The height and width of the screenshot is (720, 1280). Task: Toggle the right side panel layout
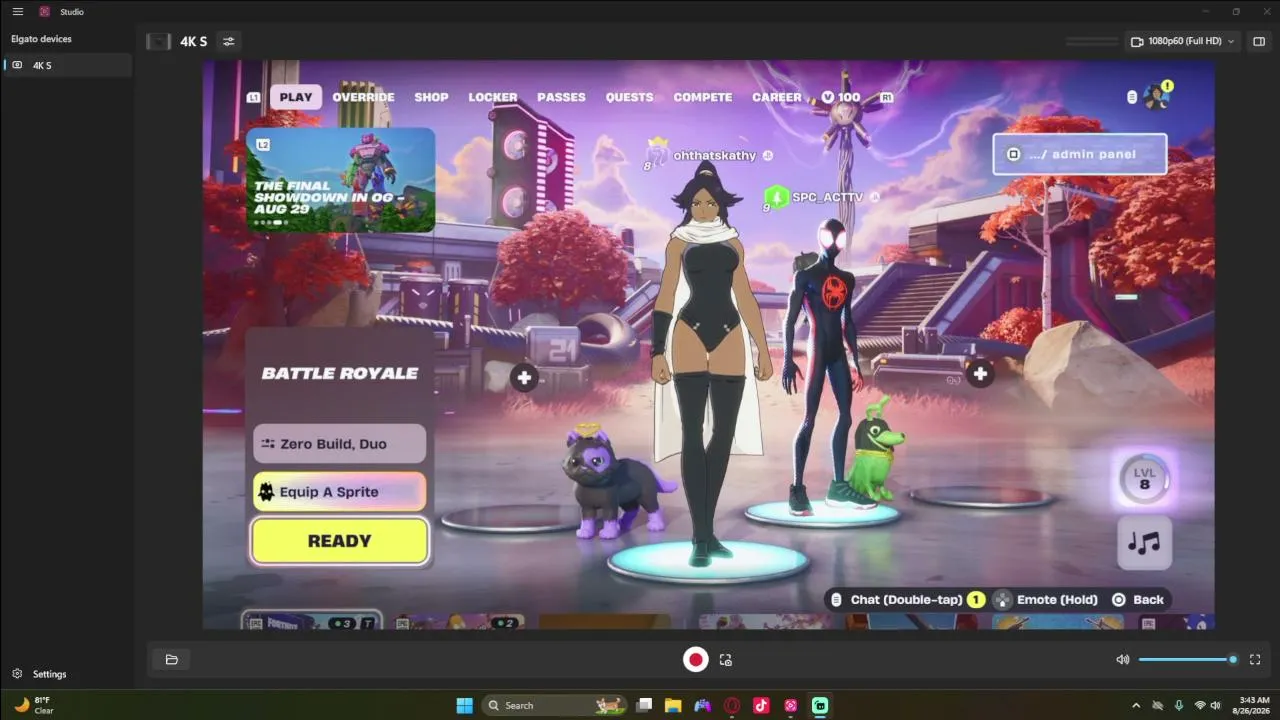click(1259, 41)
